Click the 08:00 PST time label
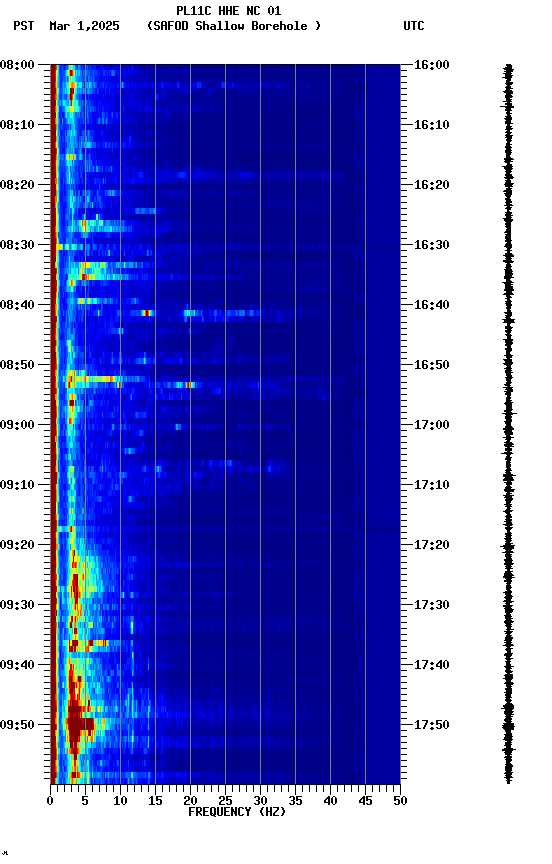552x864 pixels. 17,65
